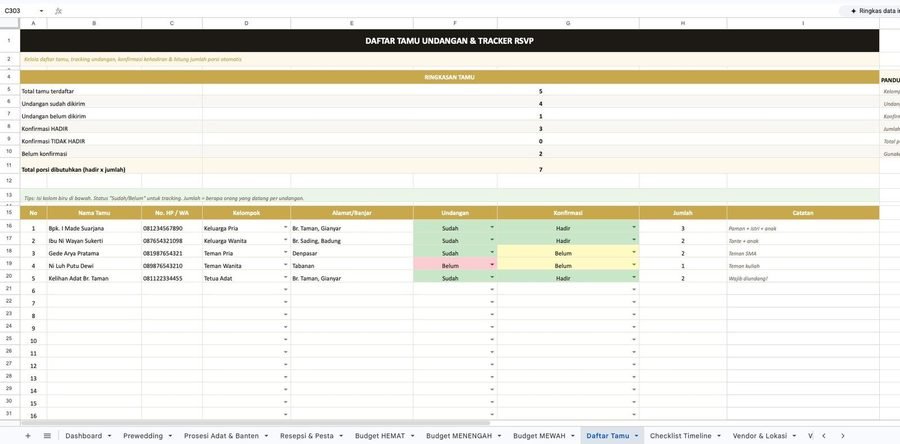This screenshot has width=900, height=444.
Task: Open Konfirmasi dropdown for Bpk. I Made Suarjana
Action: [634, 228]
